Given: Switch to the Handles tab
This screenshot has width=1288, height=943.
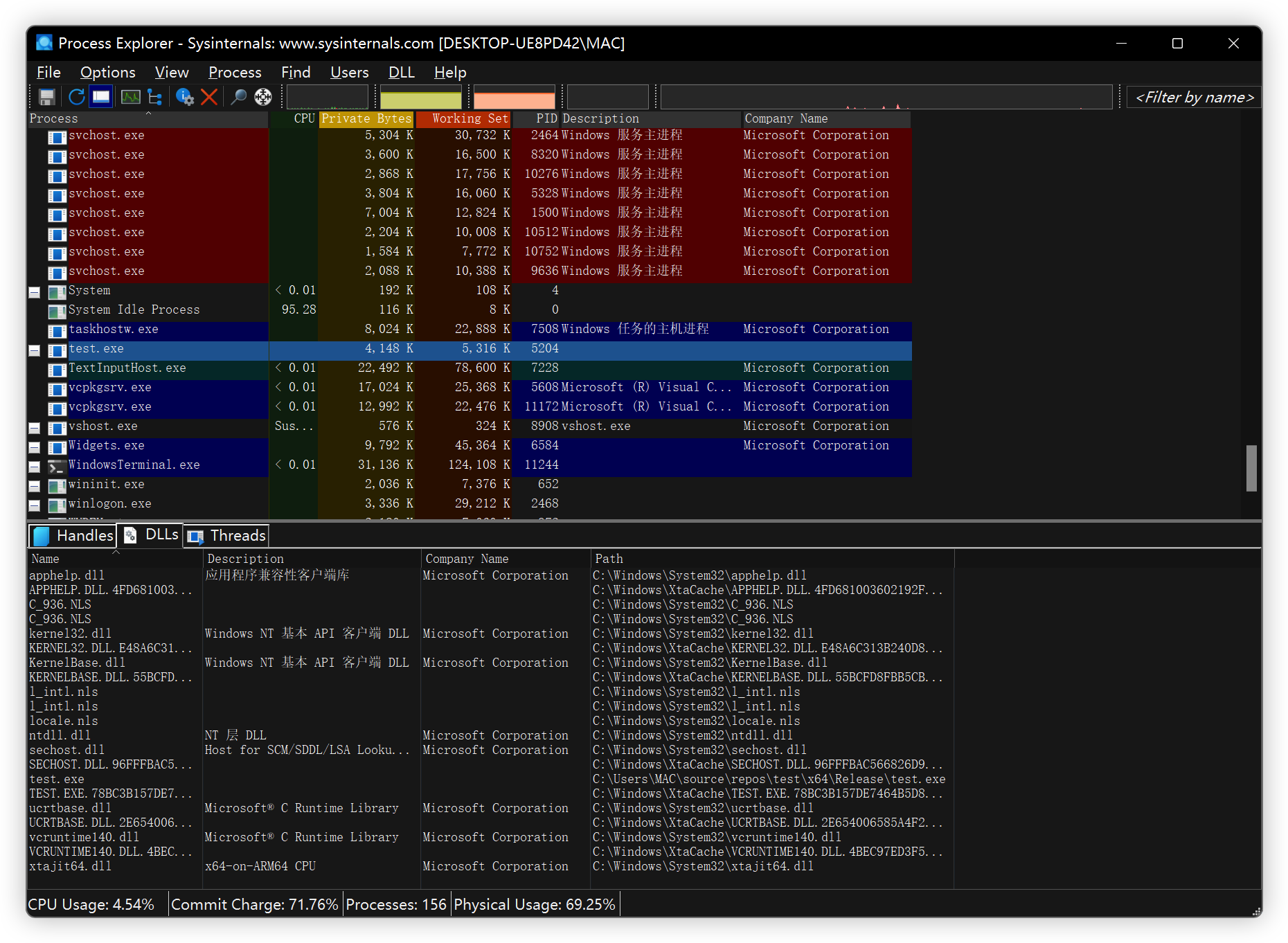Looking at the screenshot, I should (x=73, y=535).
